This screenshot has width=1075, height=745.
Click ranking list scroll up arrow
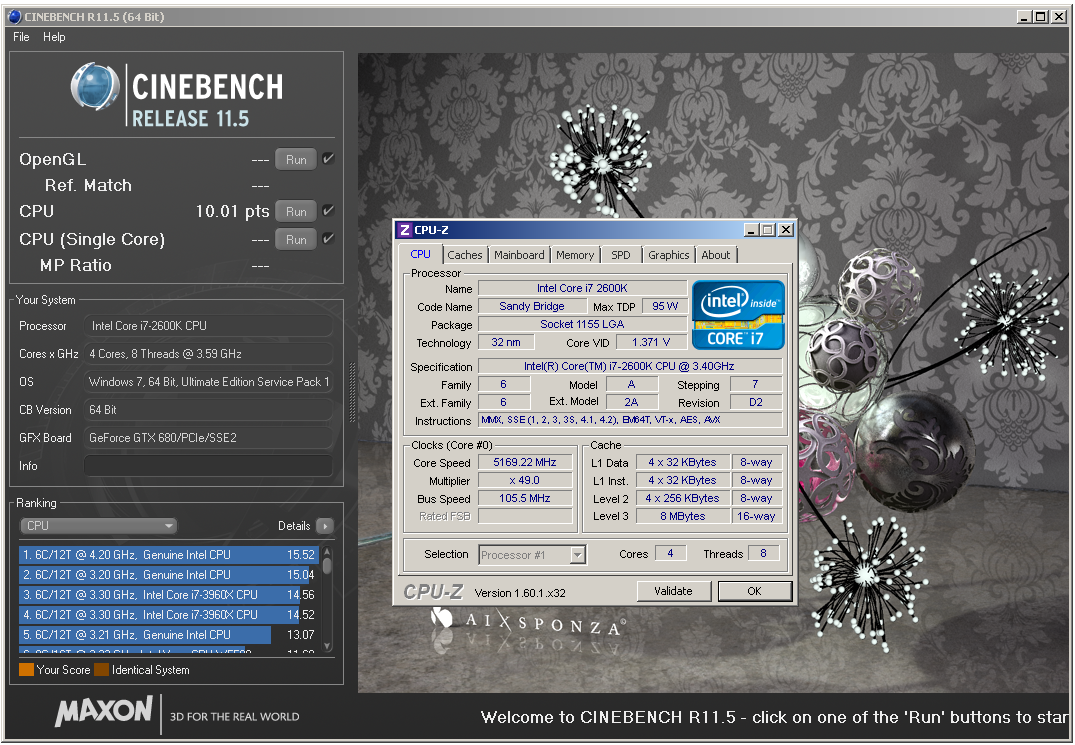[x=327, y=551]
